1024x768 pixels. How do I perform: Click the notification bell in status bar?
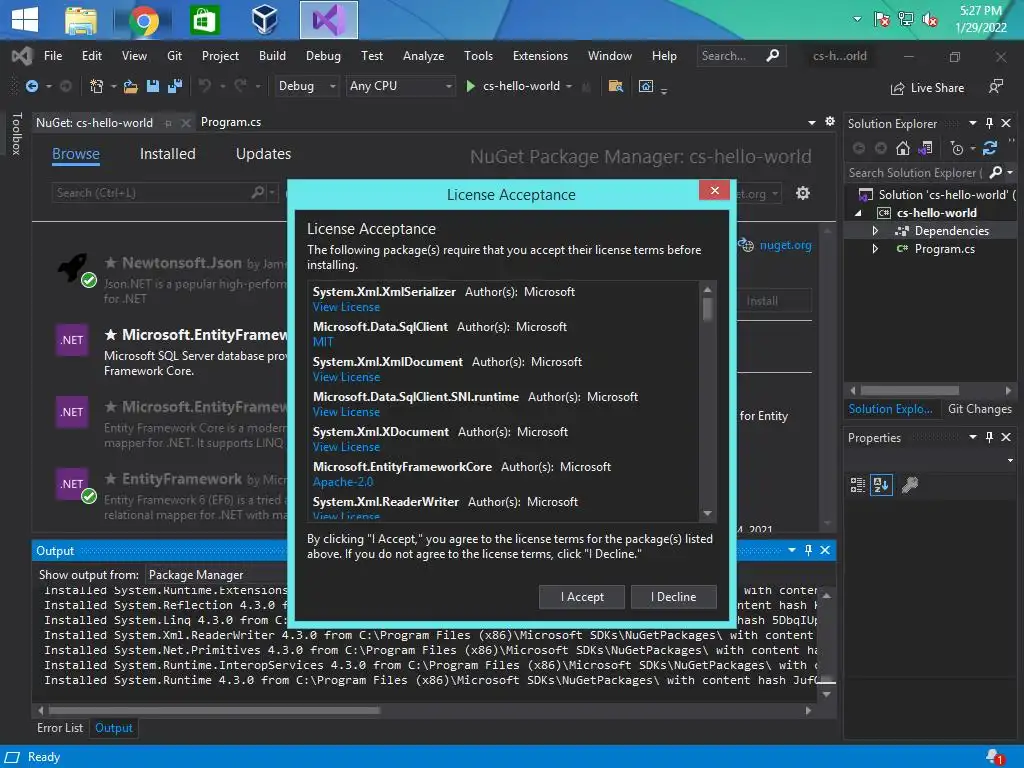coord(995,757)
